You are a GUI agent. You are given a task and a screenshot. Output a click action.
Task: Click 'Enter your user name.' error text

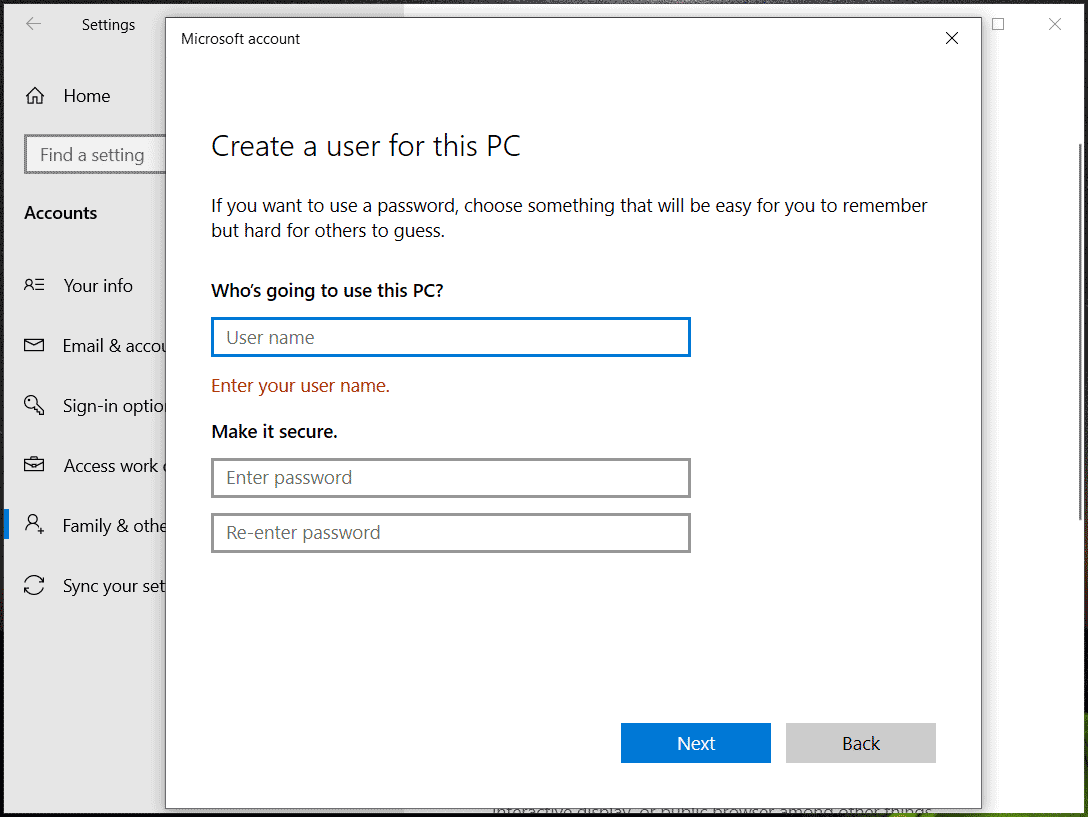300,385
